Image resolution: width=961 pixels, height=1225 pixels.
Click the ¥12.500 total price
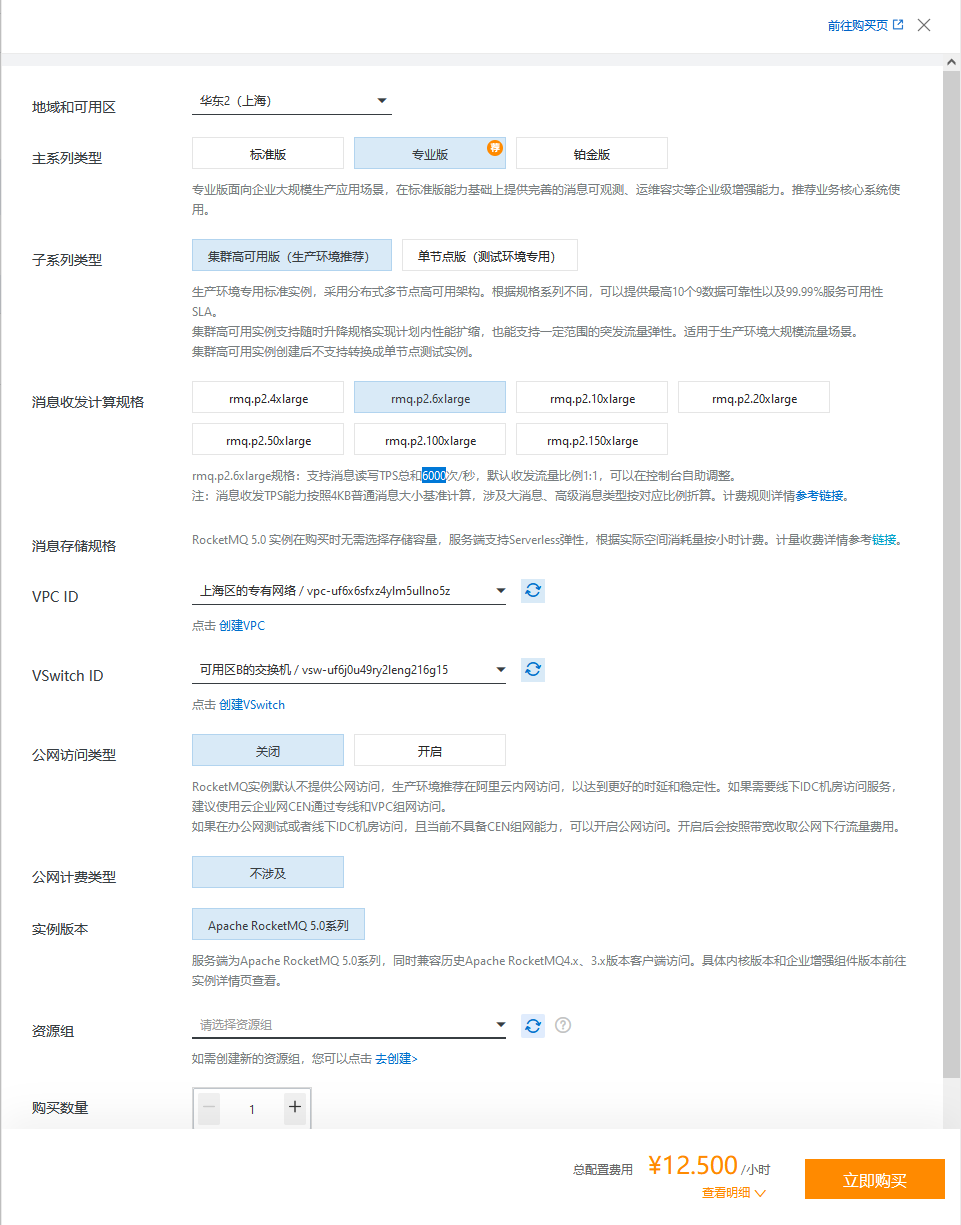693,1165
